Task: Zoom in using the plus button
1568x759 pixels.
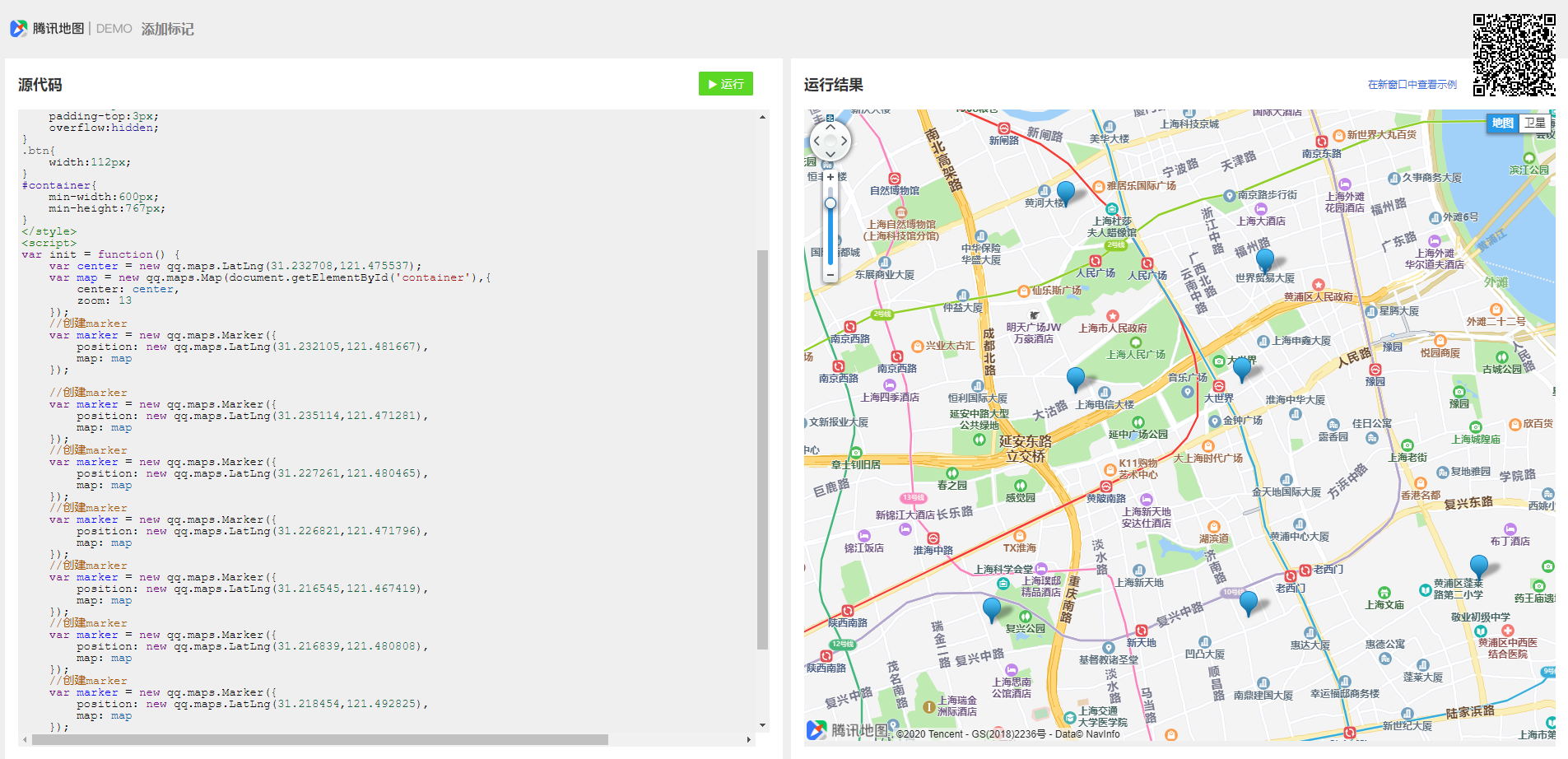Action: [x=831, y=177]
